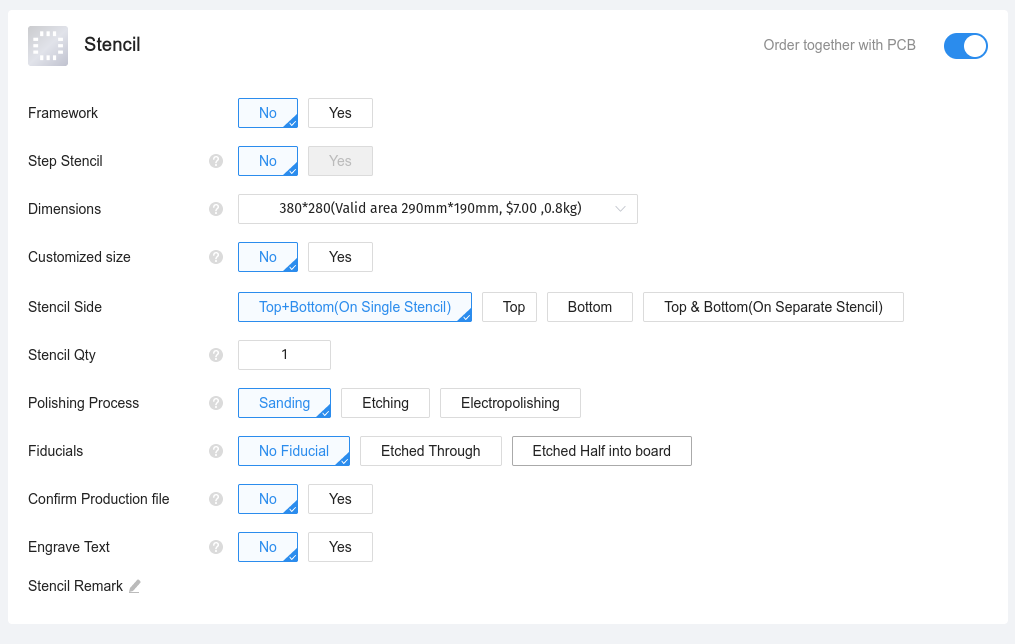Click the help icon beside Dimensions
Viewport: 1015px width, 644px height.
click(x=216, y=209)
